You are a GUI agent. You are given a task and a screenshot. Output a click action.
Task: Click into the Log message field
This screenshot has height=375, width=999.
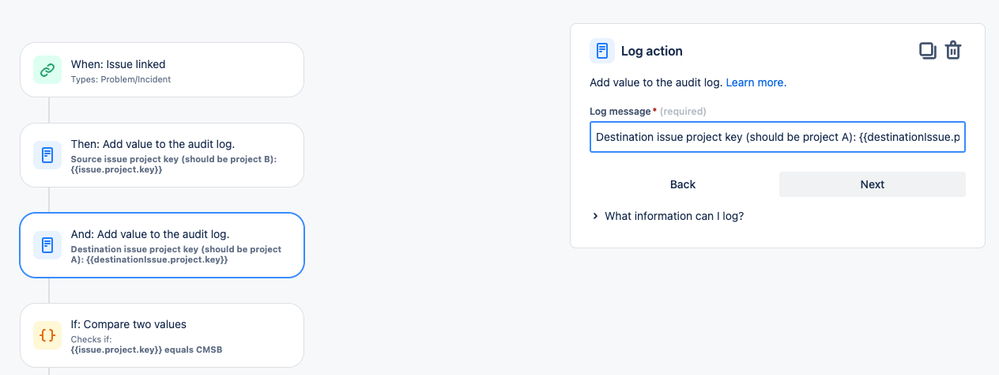click(x=777, y=137)
